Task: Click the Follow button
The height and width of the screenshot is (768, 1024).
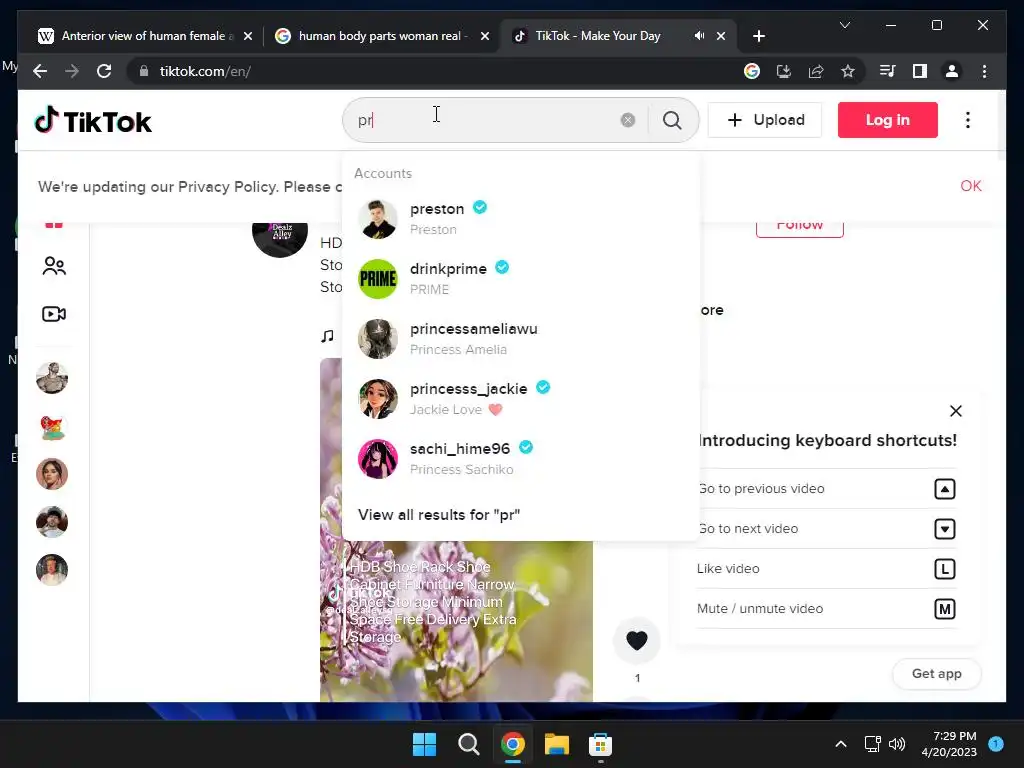Action: pyautogui.click(x=799, y=228)
